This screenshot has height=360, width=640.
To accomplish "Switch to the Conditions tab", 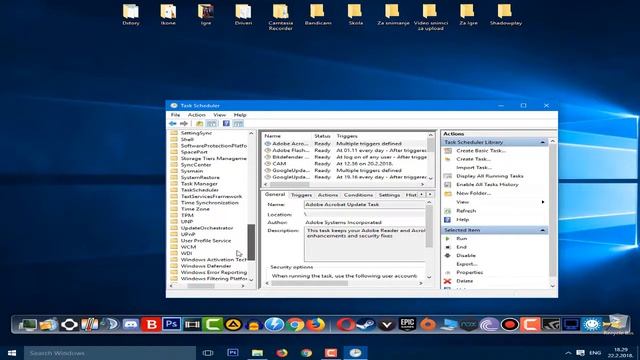I will tap(358, 195).
